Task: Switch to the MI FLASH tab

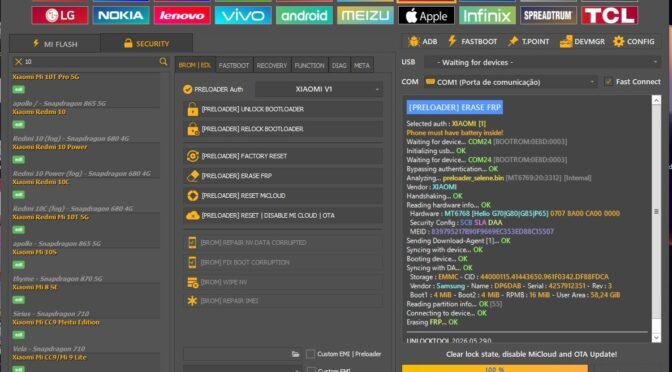Action: click(54, 43)
